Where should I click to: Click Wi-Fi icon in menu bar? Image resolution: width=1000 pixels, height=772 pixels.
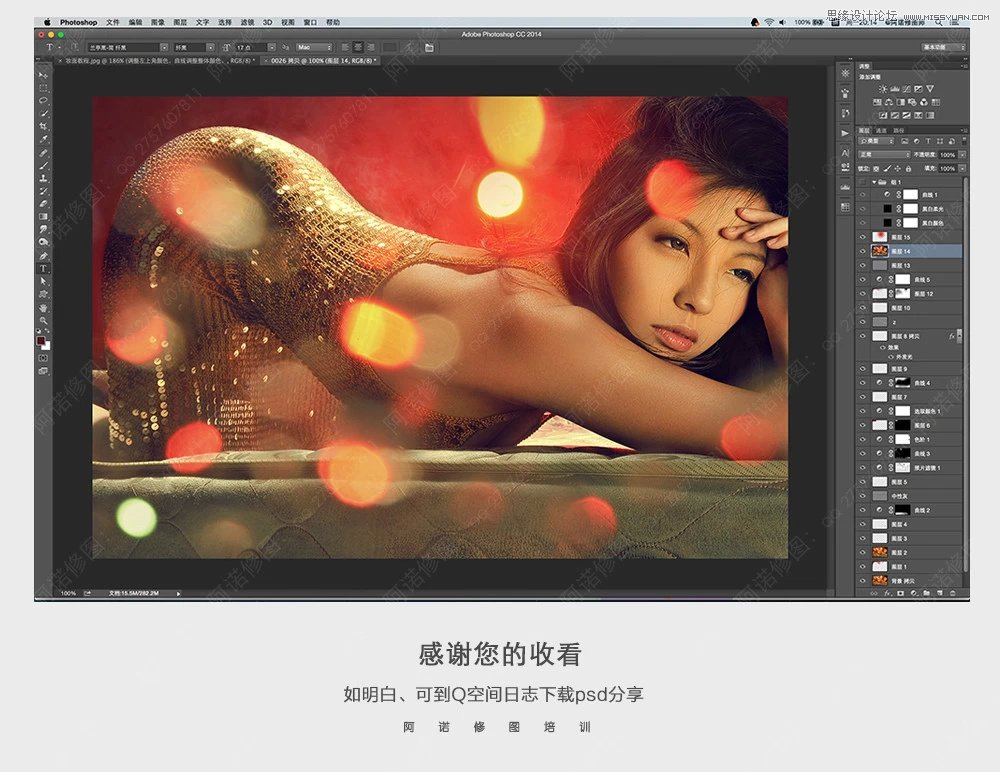tap(769, 22)
